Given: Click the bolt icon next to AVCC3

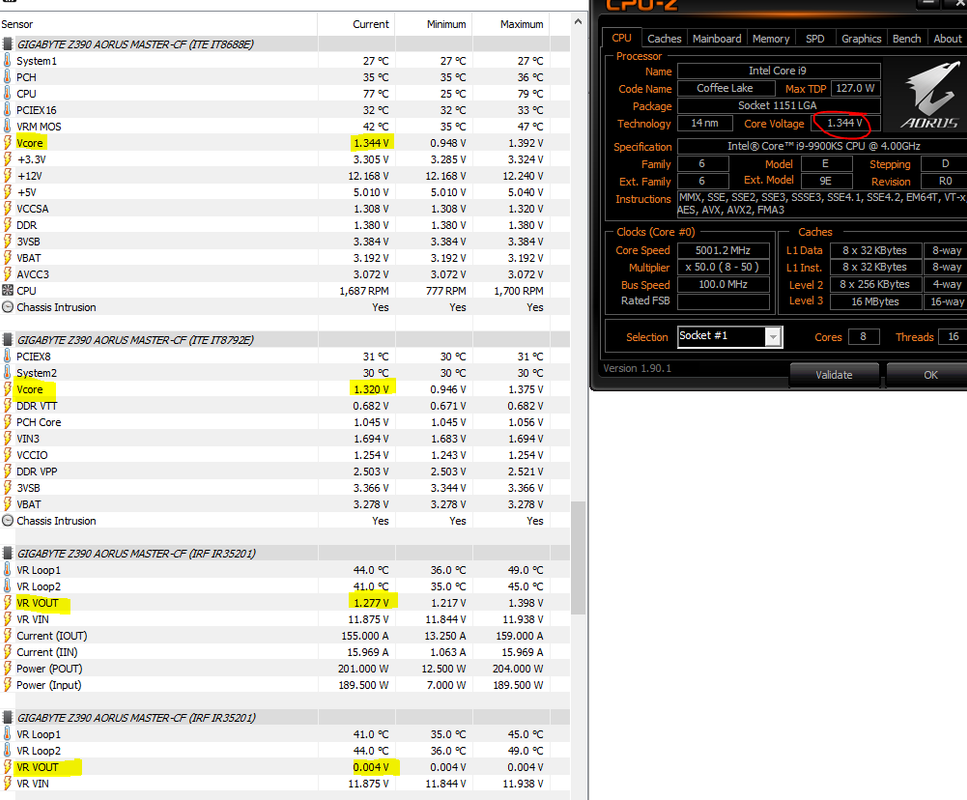Looking at the screenshot, I should pos(7,274).
